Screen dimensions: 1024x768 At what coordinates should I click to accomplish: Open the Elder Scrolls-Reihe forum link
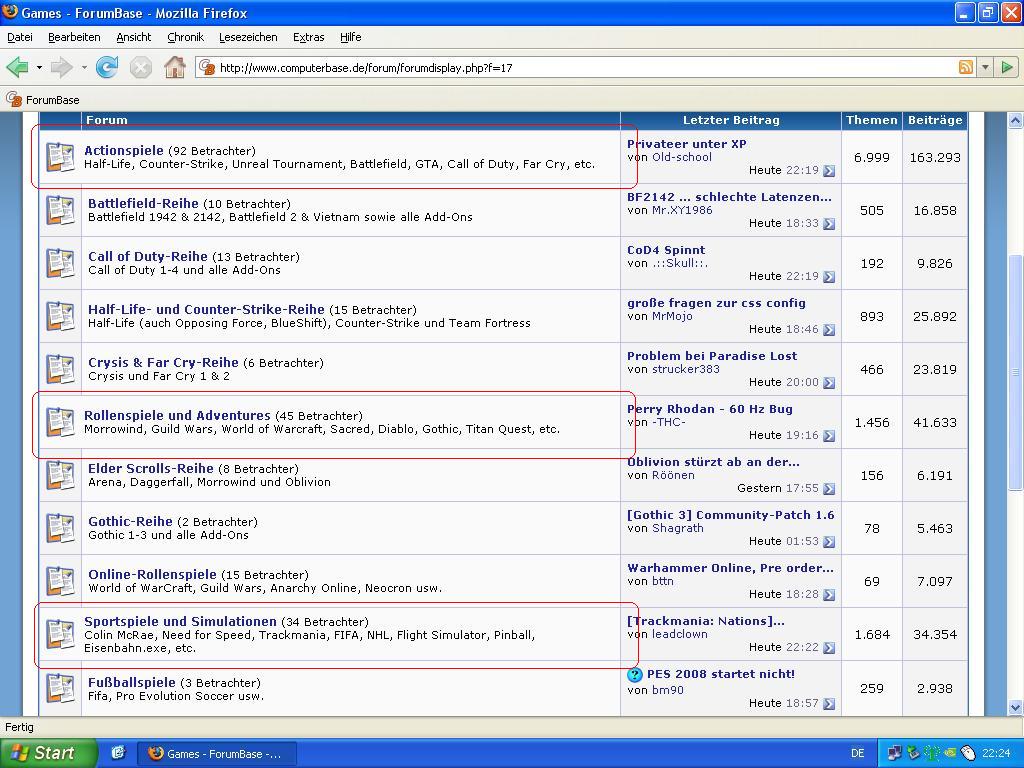[151, 468]
